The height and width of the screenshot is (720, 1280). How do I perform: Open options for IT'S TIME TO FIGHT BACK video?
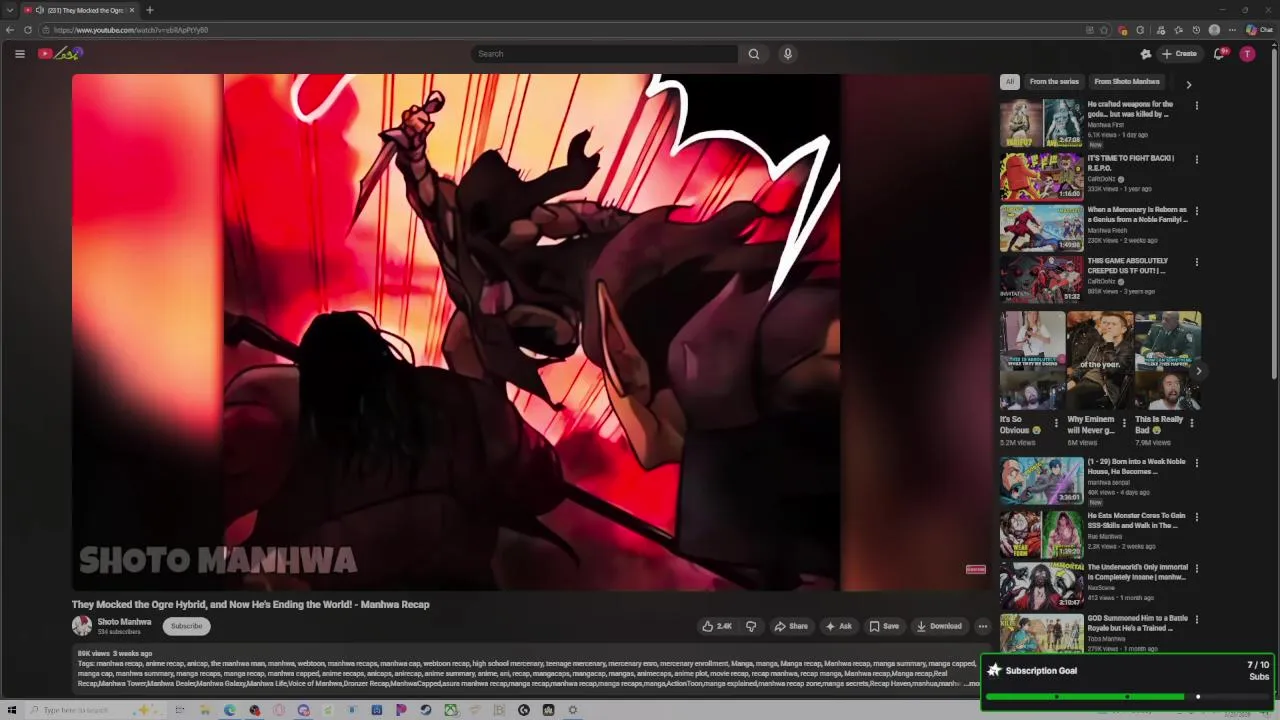(x=1197, y=159)
